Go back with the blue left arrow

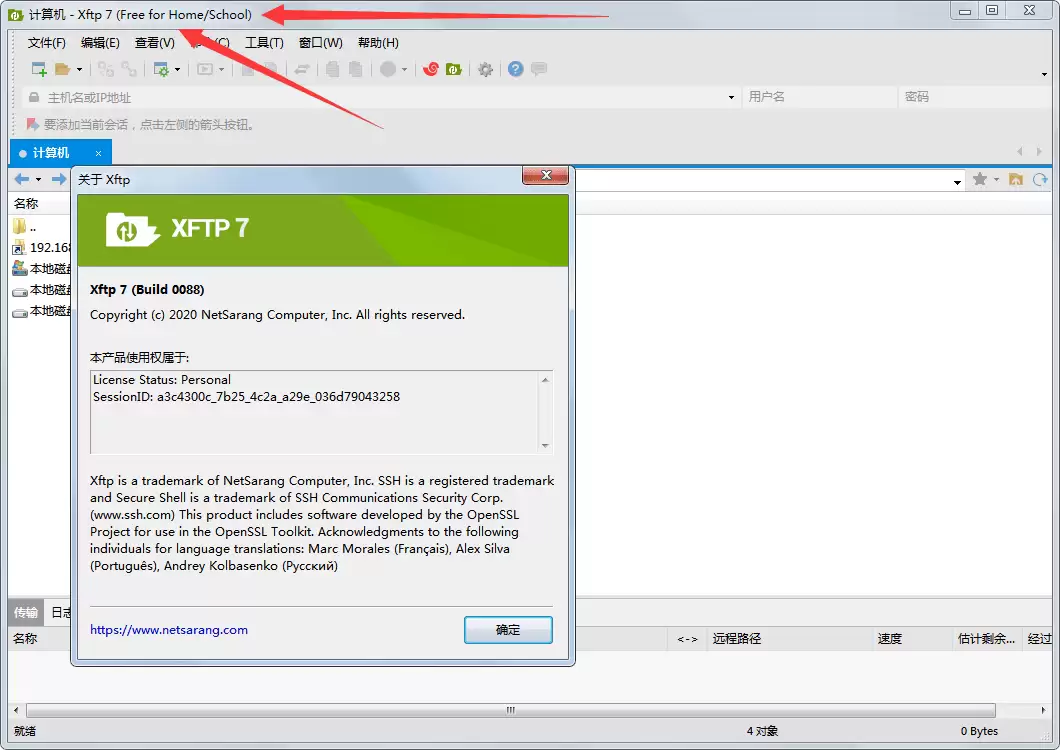[x=22, y=179]
